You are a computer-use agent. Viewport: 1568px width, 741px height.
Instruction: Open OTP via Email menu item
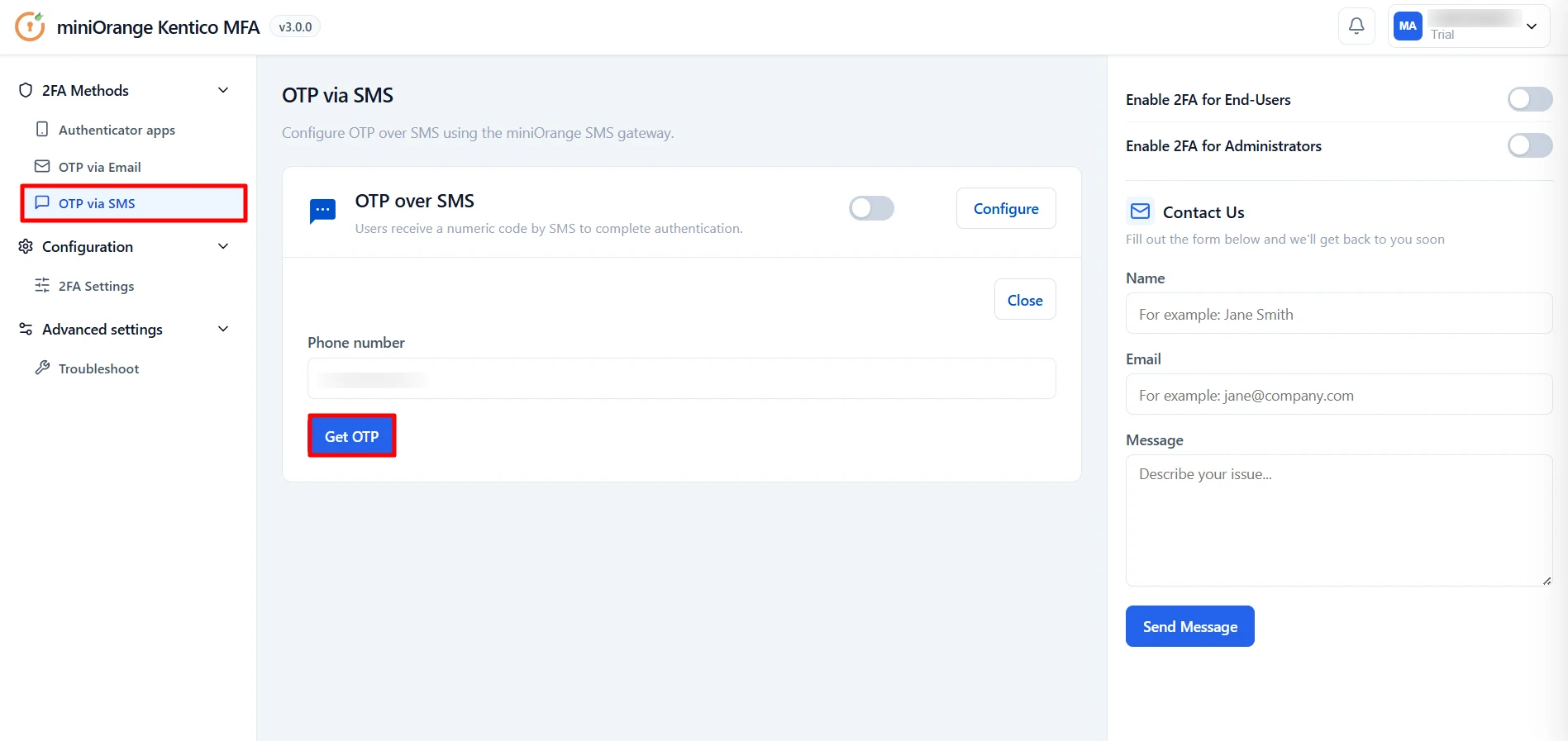pos(133,166)
